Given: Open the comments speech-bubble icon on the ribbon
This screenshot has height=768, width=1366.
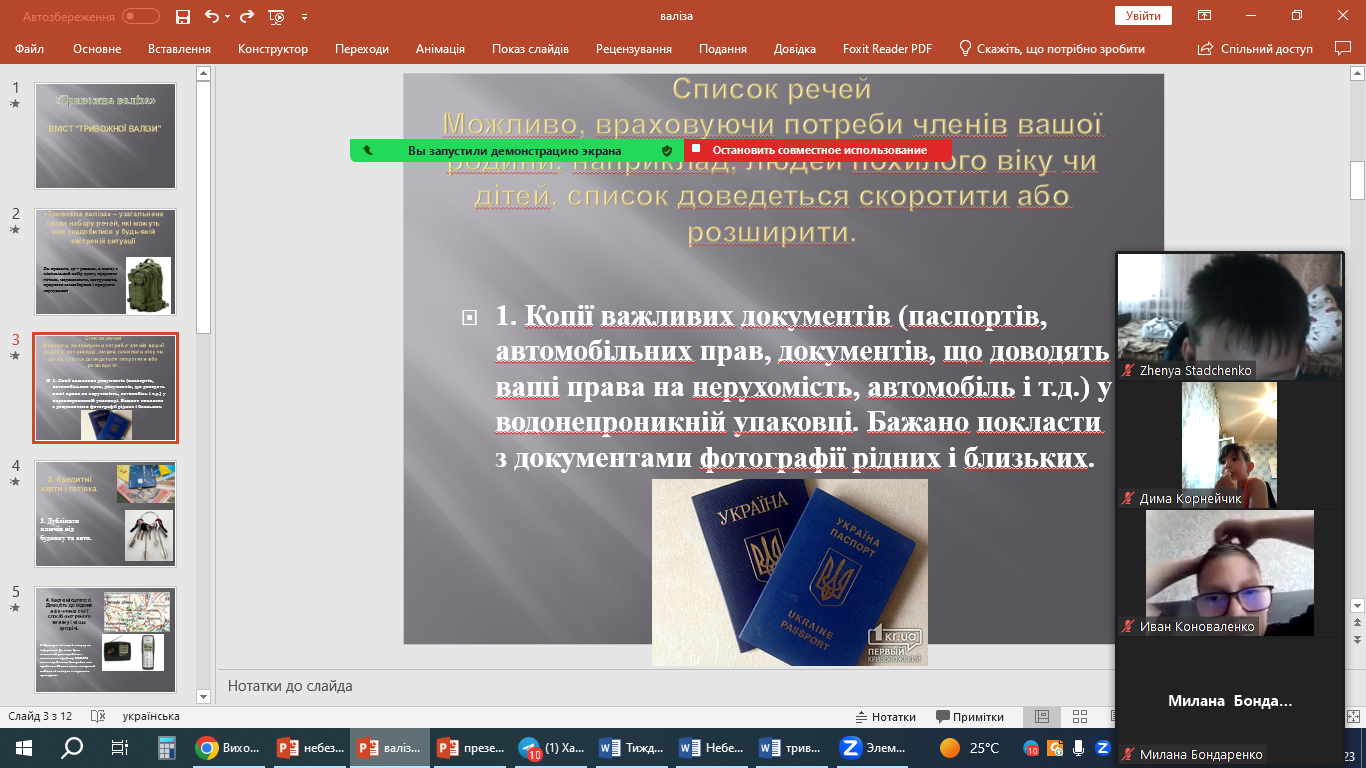Looking at the screenshot, I should point(1343,48).
